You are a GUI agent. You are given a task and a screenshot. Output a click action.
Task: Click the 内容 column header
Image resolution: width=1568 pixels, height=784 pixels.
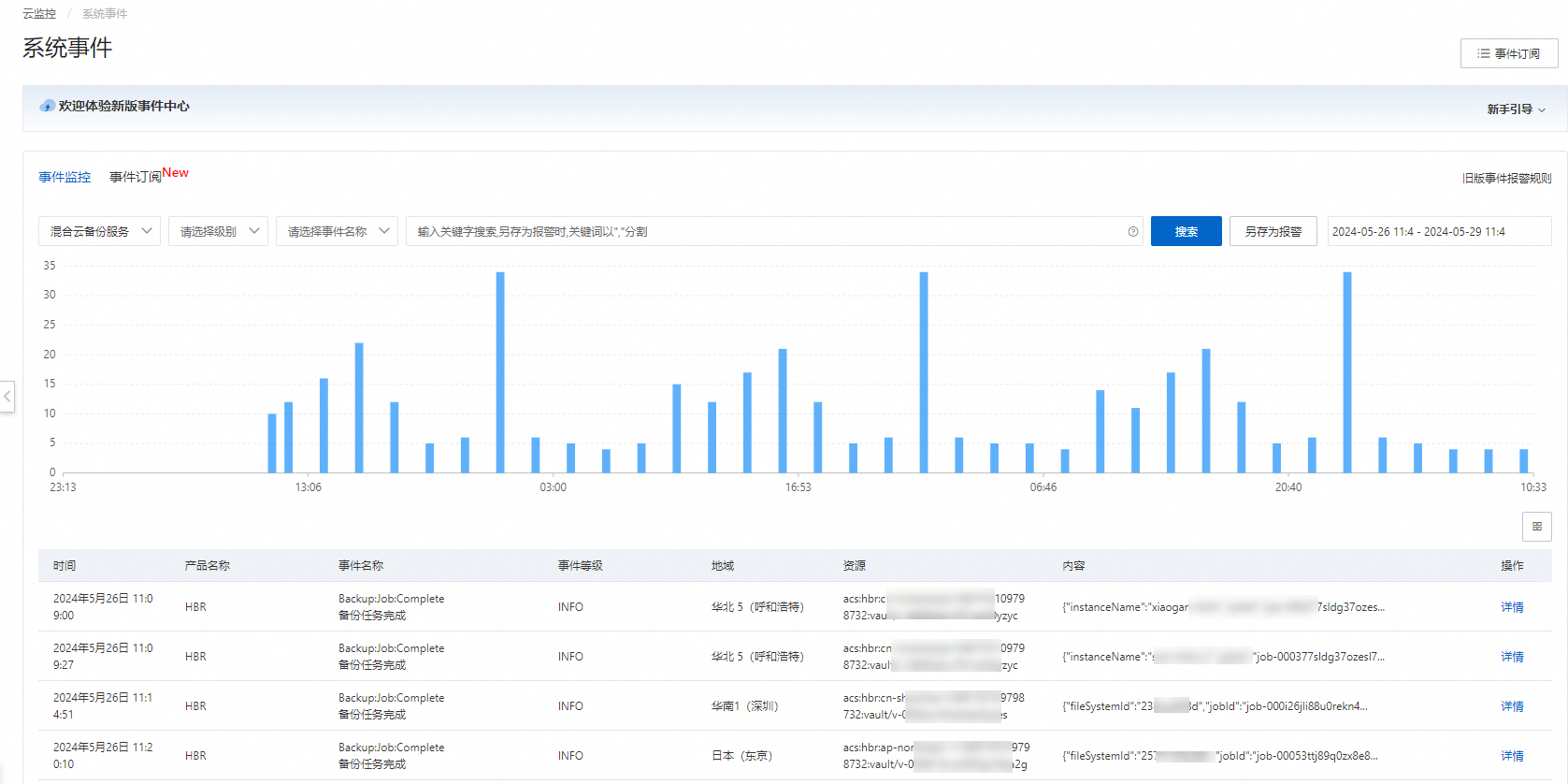(x=1073, y=566)
